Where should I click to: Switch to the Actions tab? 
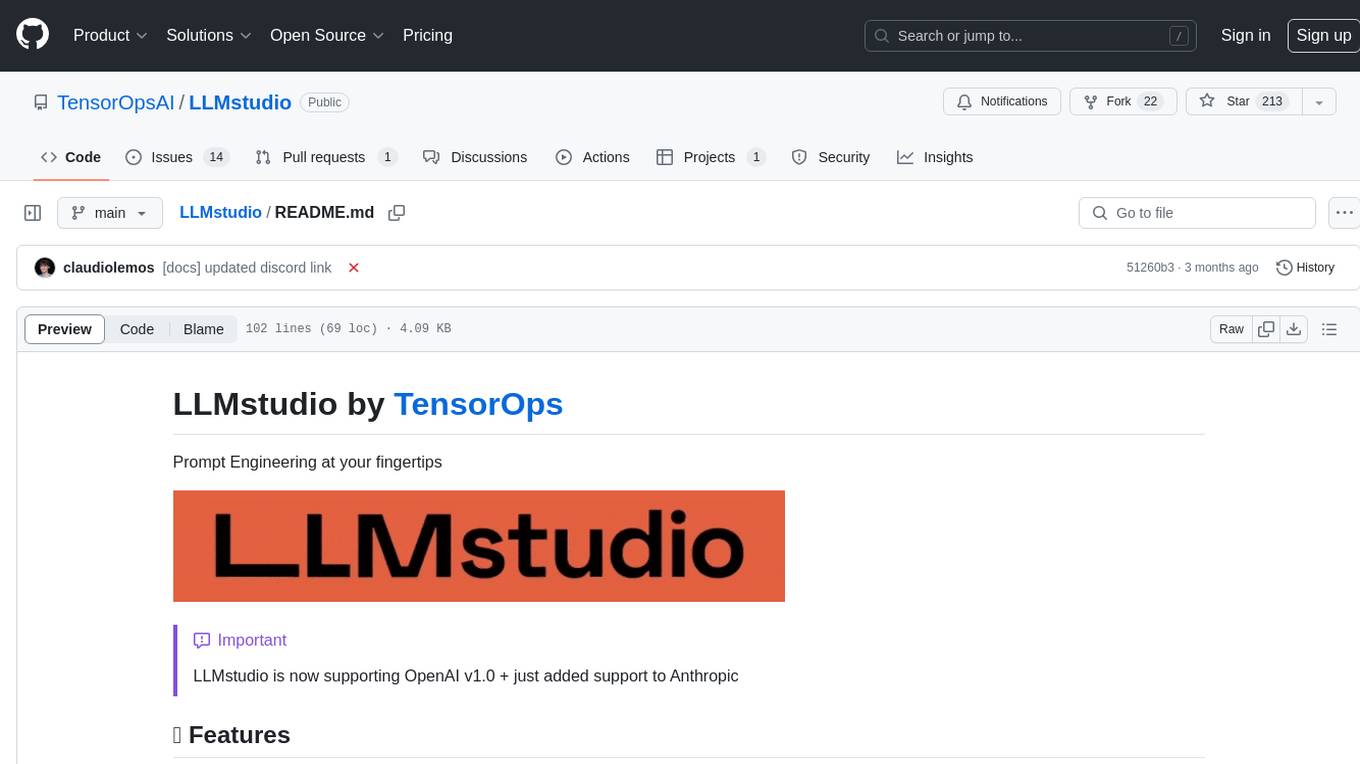click(x=592, y=157)
